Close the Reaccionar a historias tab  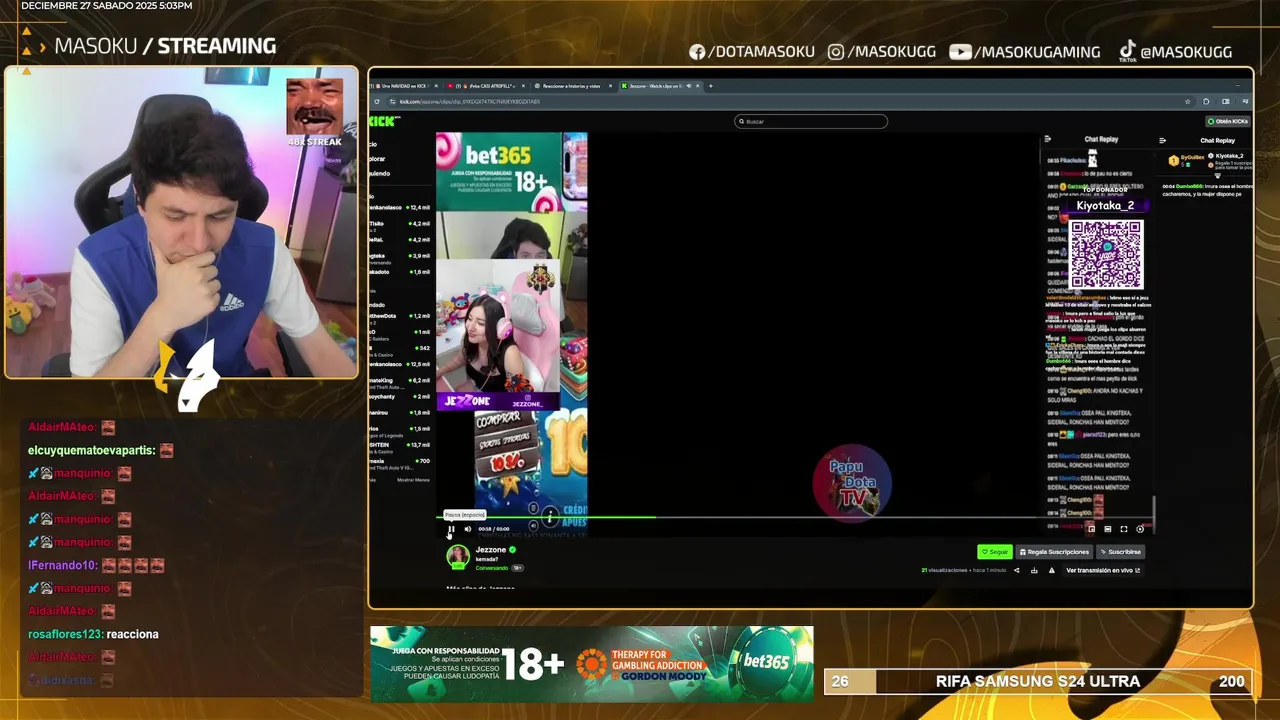pyautogui.click(x=610, y=86)
